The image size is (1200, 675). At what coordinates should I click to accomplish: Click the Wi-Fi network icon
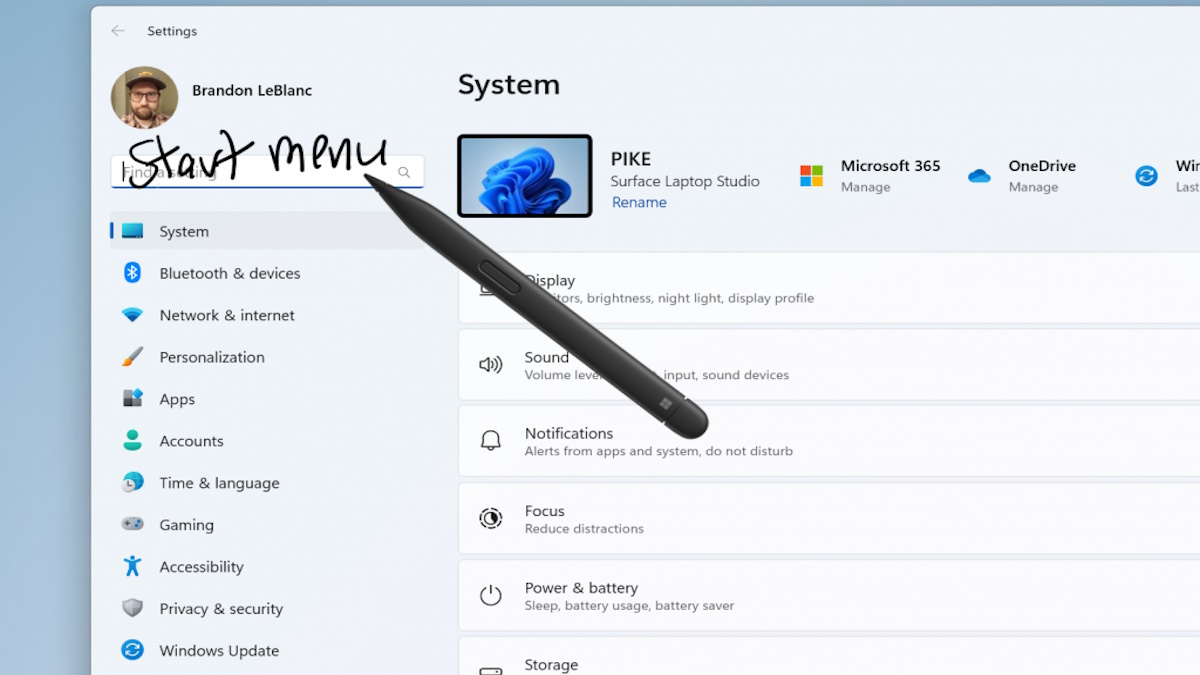pyautogui.click(x=132, y=315)
